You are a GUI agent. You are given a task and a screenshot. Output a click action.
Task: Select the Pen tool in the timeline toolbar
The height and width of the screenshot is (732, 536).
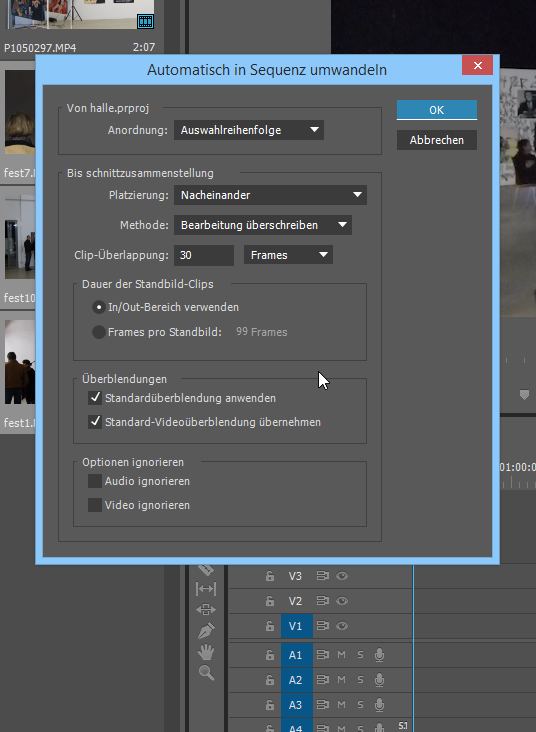point(206,631)
